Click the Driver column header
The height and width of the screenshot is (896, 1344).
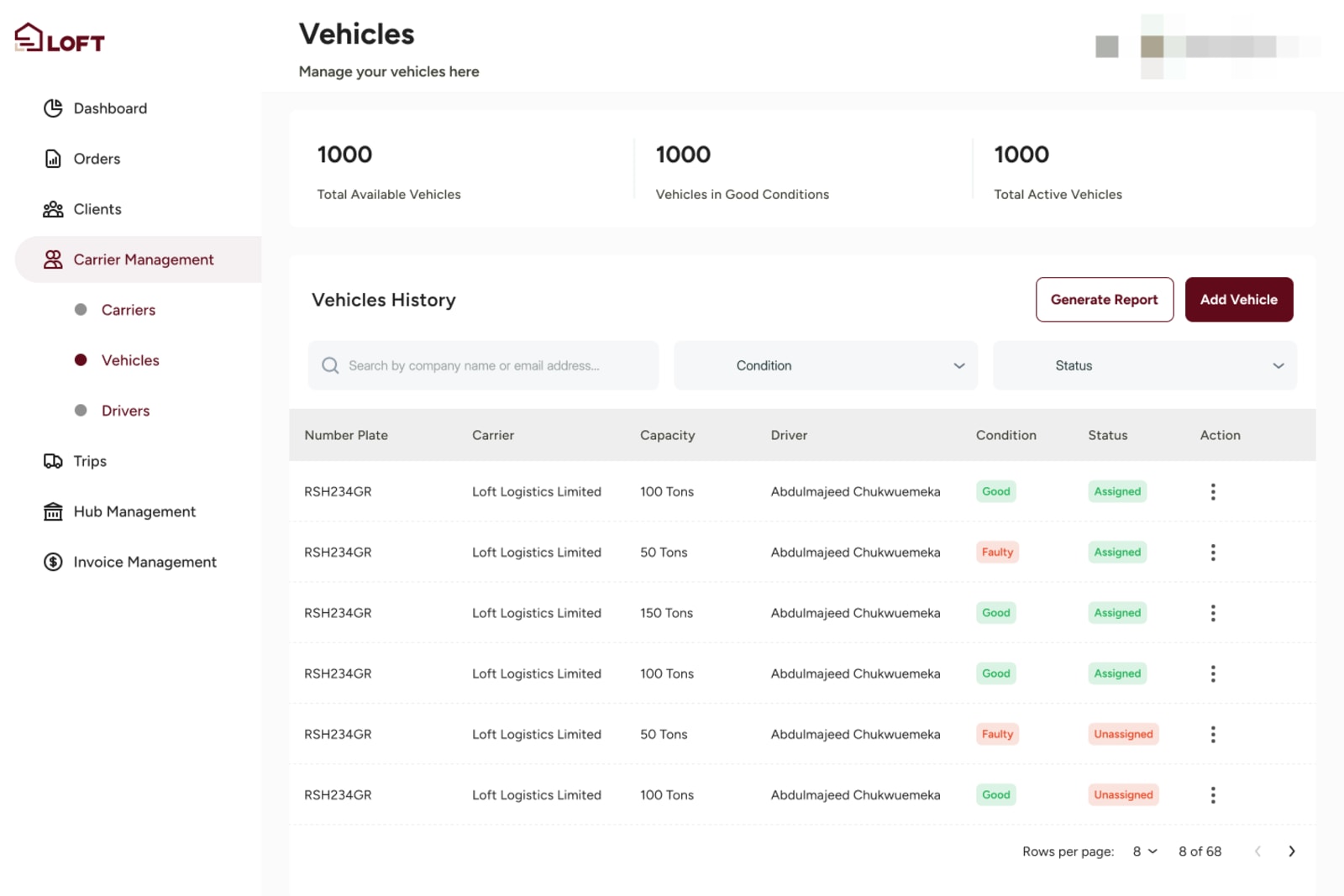pyautogui.click(x=790, y=435)
